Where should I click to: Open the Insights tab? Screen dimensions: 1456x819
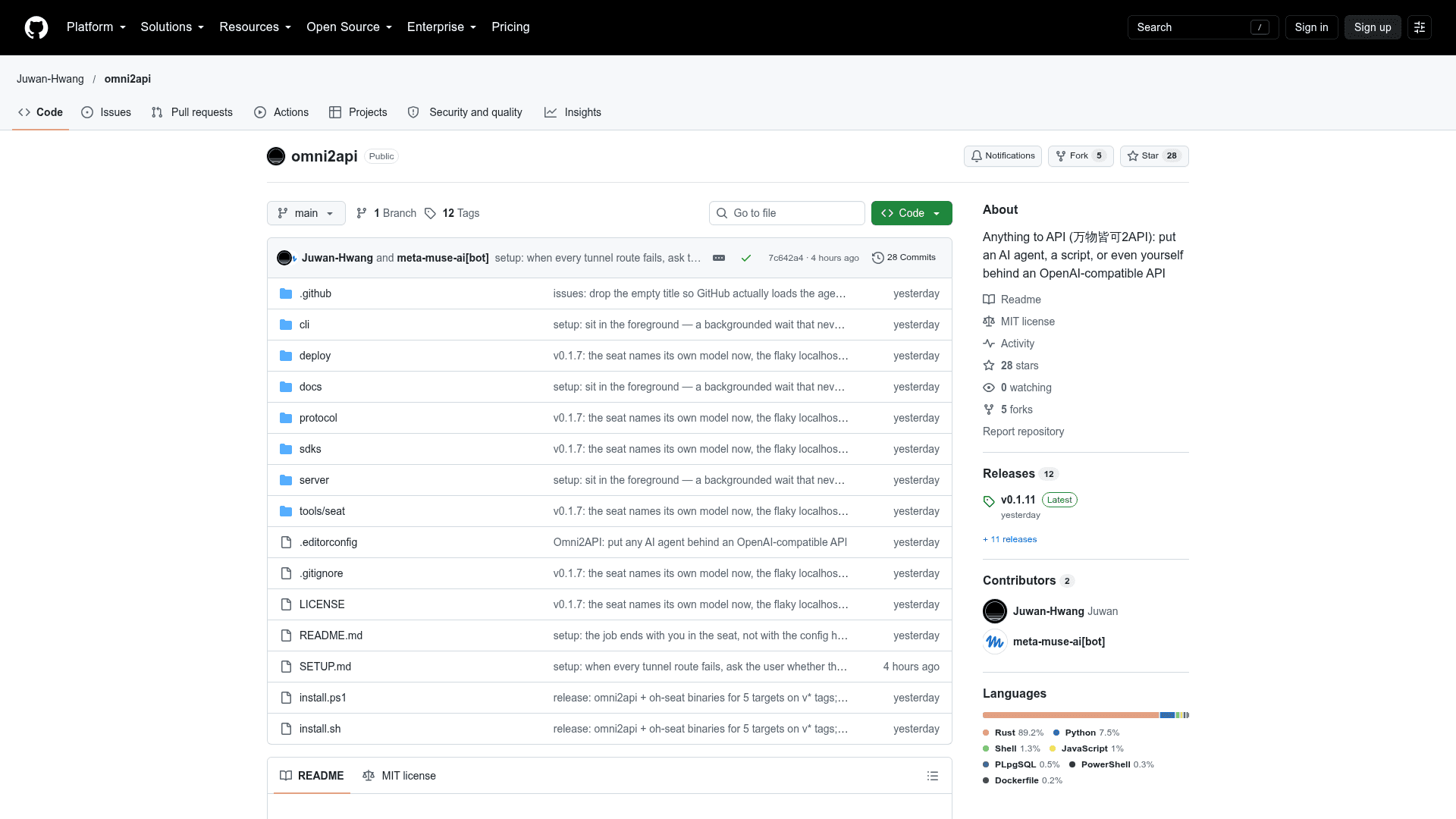[573, 112]
